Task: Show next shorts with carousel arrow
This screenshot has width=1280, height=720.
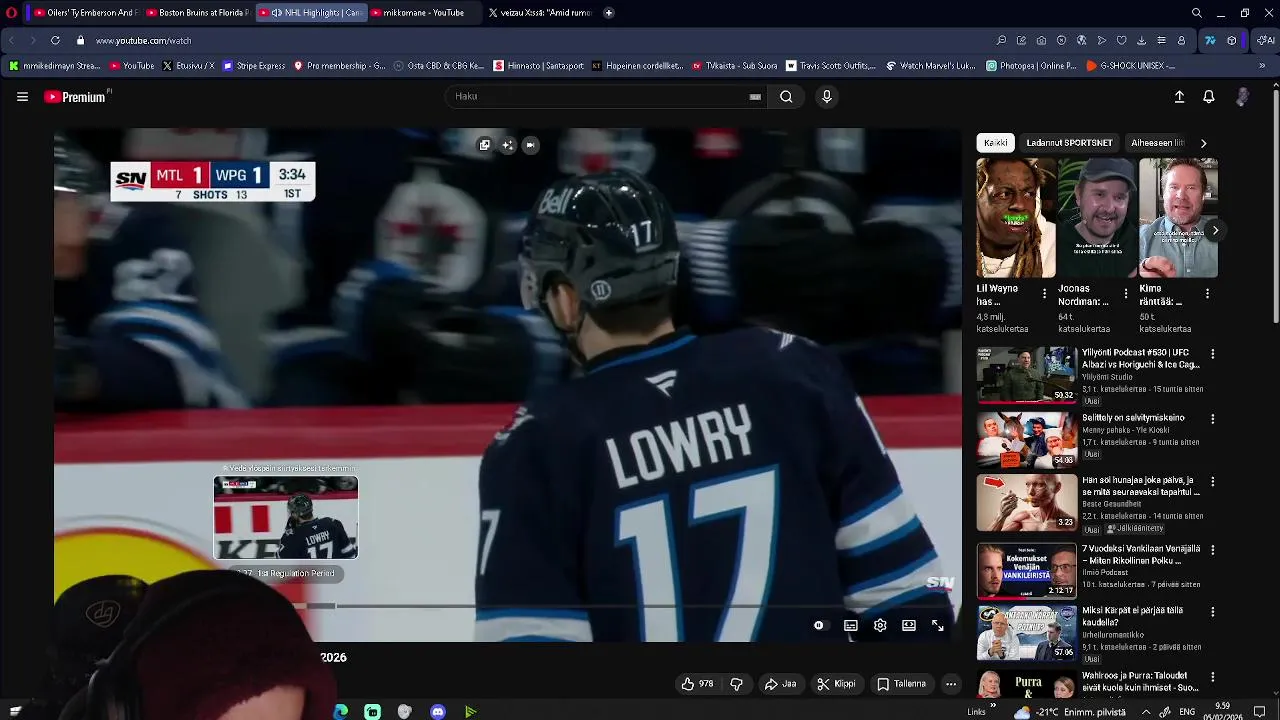Action: [1215, 230]
